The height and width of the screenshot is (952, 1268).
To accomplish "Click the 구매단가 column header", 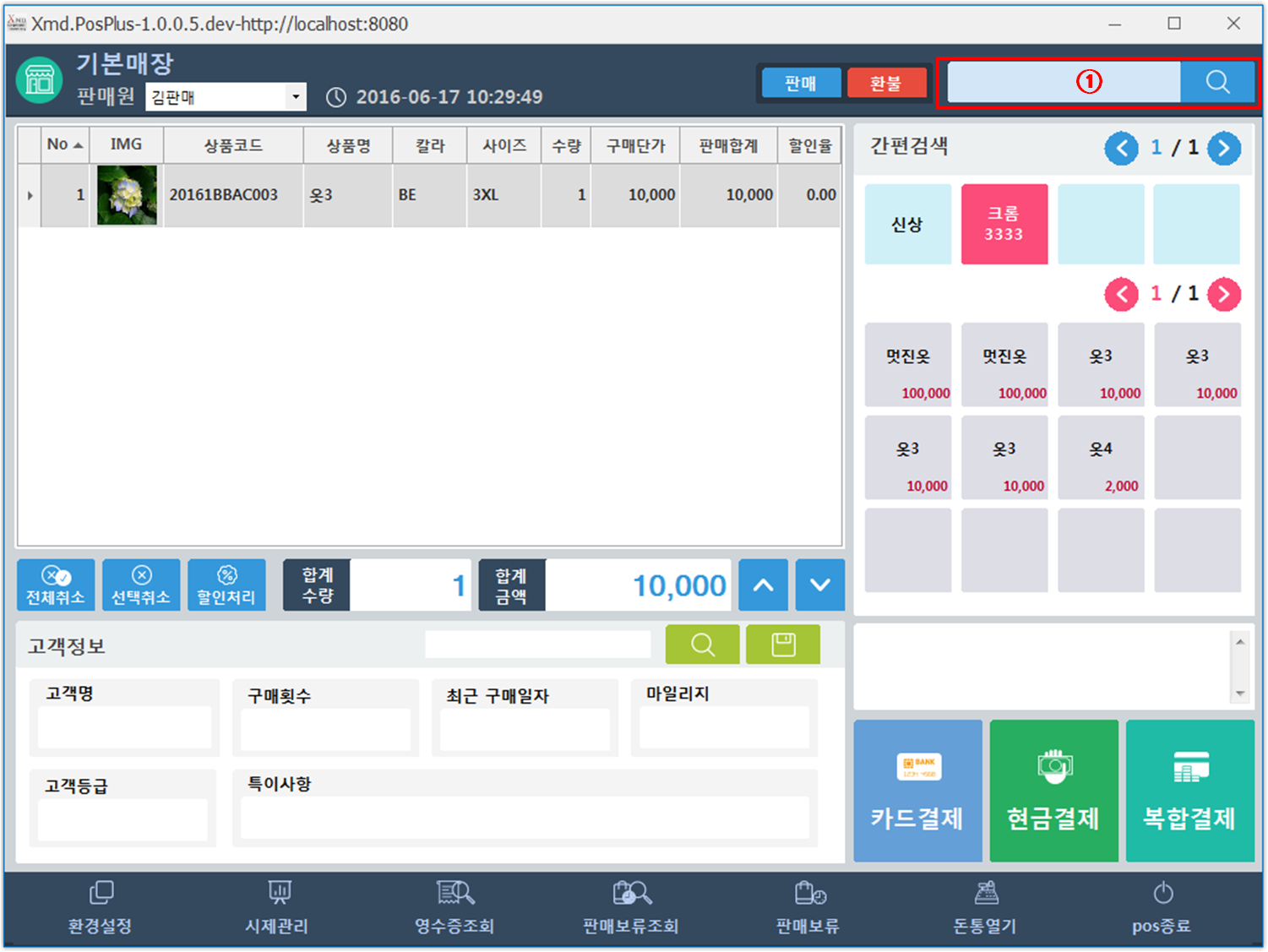I will (x=635, y=145).
